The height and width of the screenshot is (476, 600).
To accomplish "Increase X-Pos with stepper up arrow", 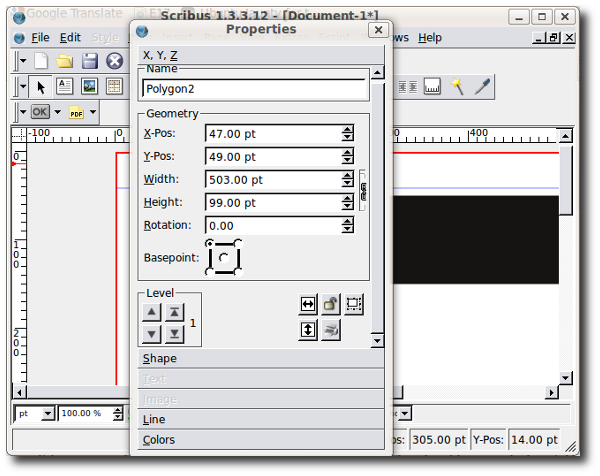I will (x=347, y=130).
